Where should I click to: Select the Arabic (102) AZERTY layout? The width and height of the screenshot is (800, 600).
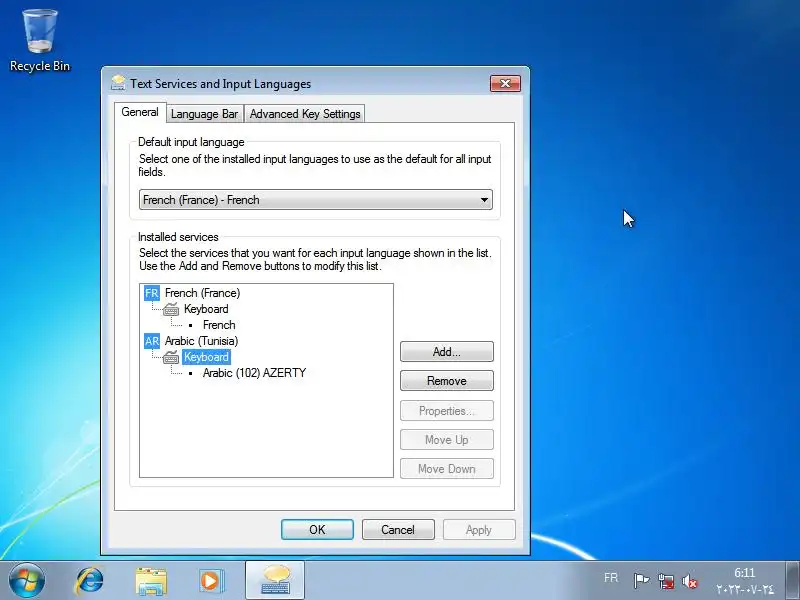[254, 373]
